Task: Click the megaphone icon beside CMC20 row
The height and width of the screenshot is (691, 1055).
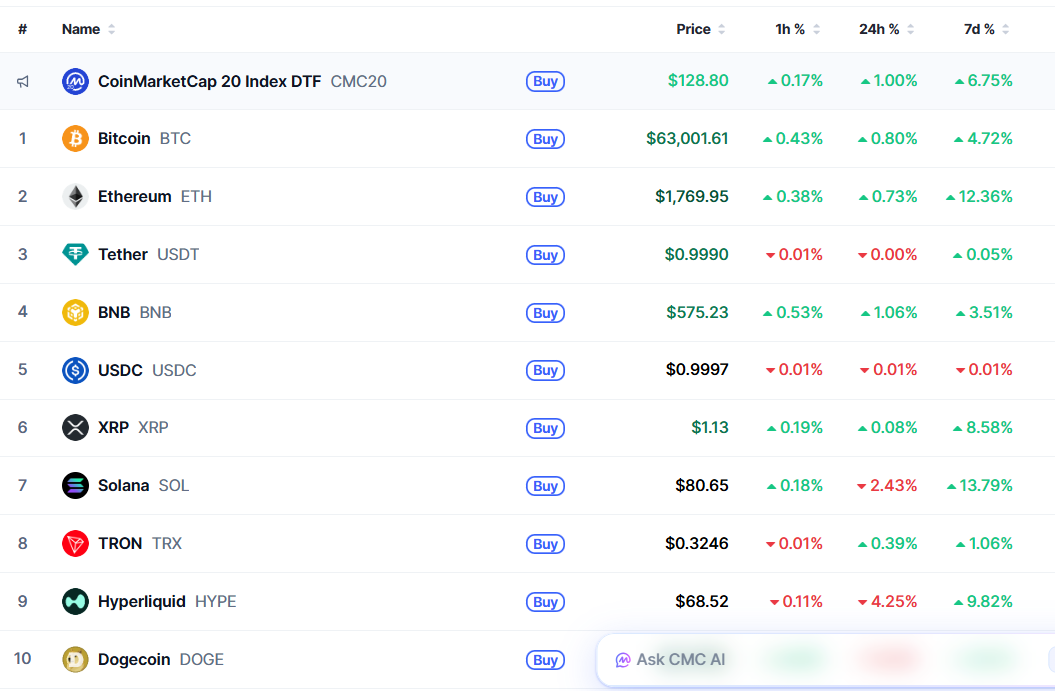Action: 23,81
